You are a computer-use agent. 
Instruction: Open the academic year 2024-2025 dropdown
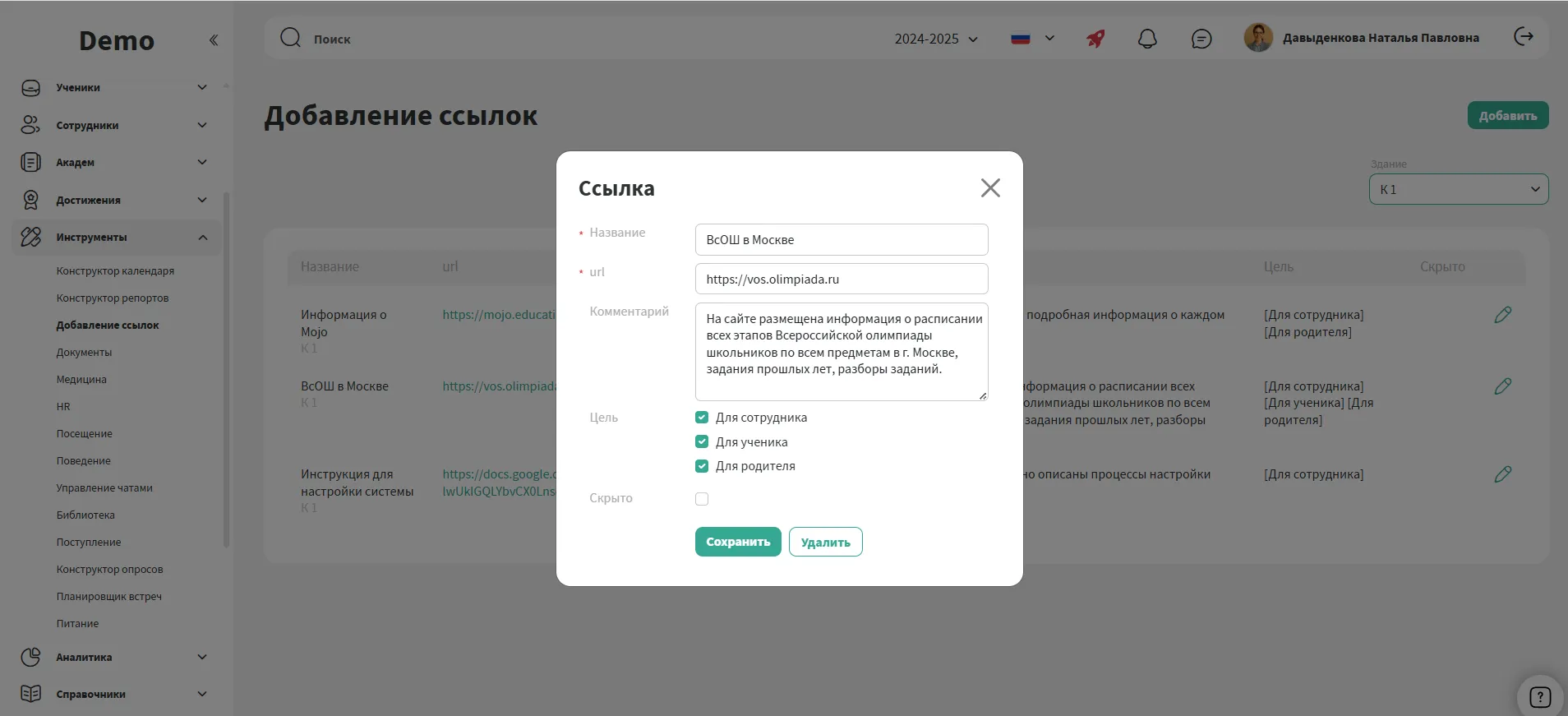click(936, 39)
